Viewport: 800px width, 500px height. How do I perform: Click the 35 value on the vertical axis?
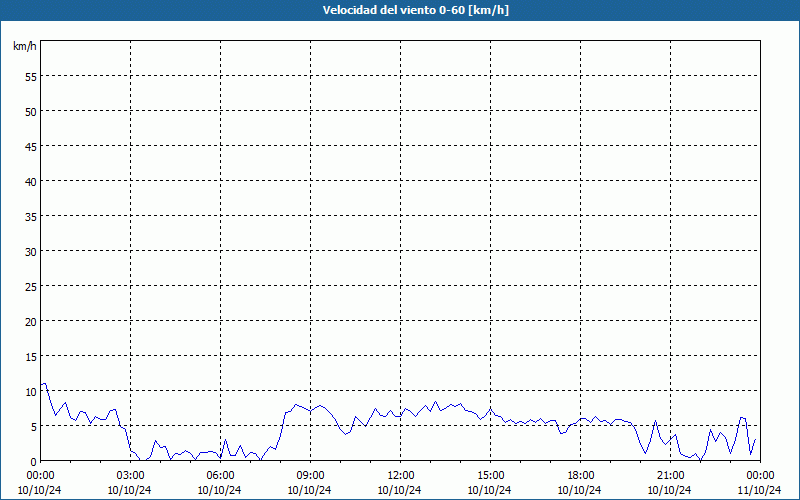(31, 216)
